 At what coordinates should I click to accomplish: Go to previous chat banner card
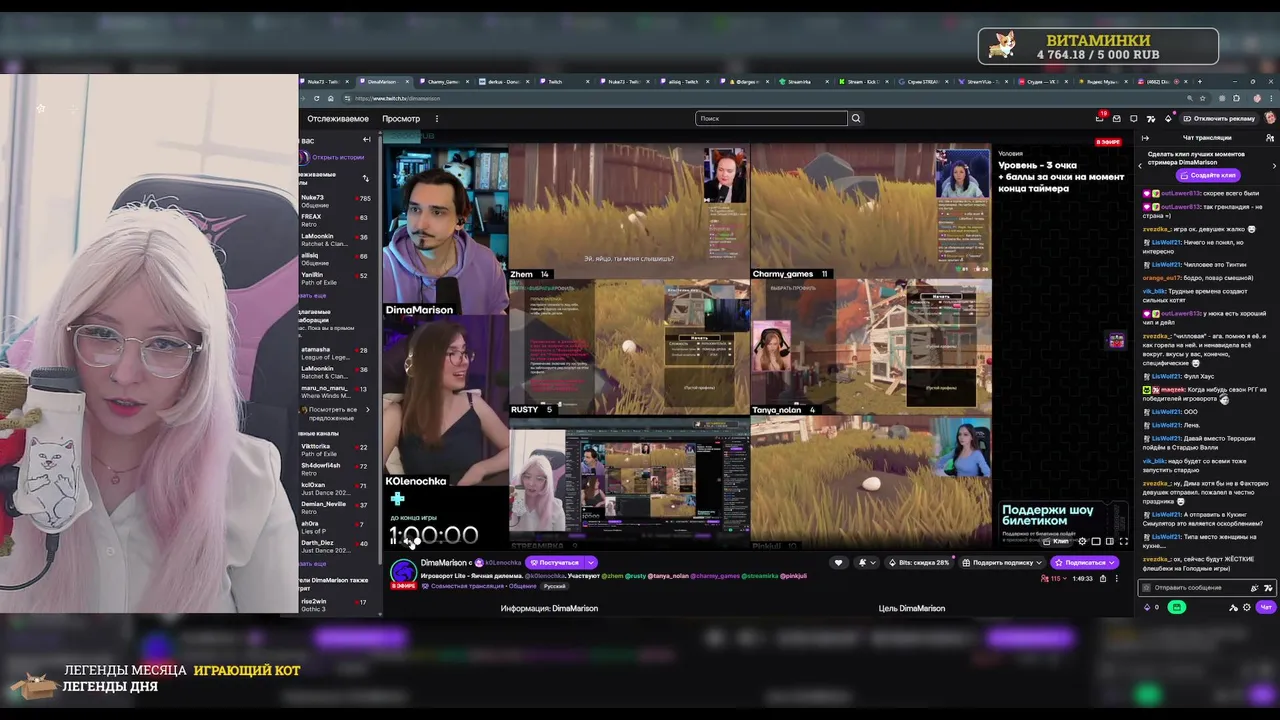[x=1141, y=165]
